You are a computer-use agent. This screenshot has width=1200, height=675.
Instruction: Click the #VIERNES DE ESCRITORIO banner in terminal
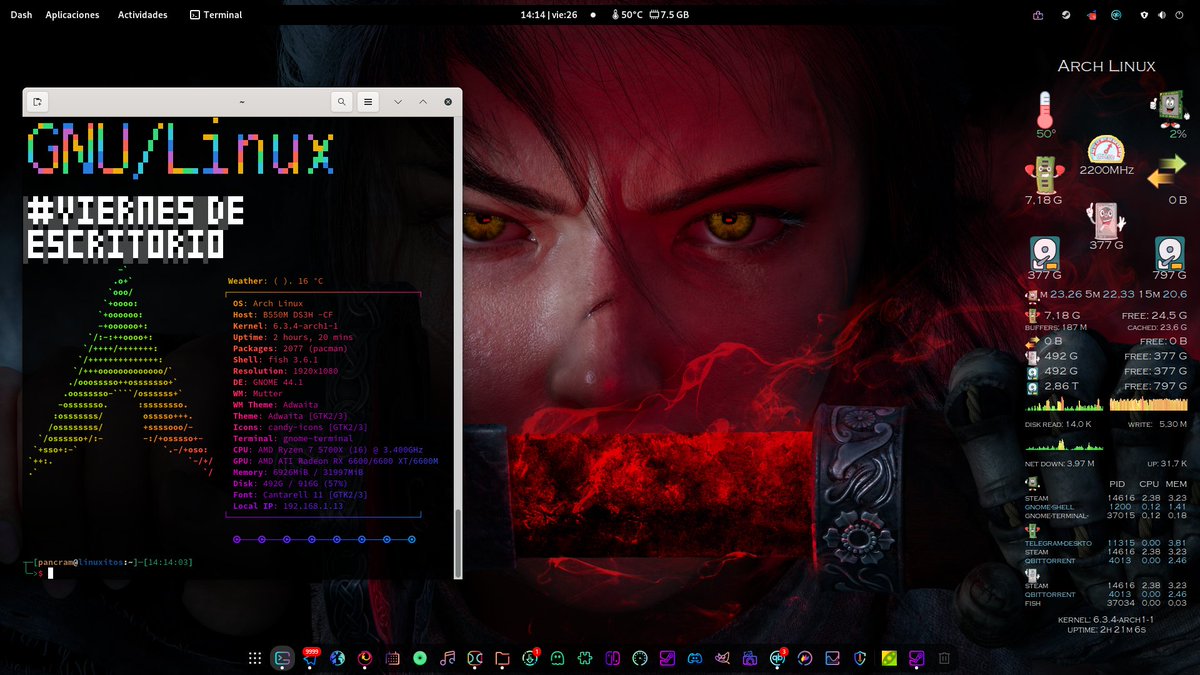tap(135, 228)
